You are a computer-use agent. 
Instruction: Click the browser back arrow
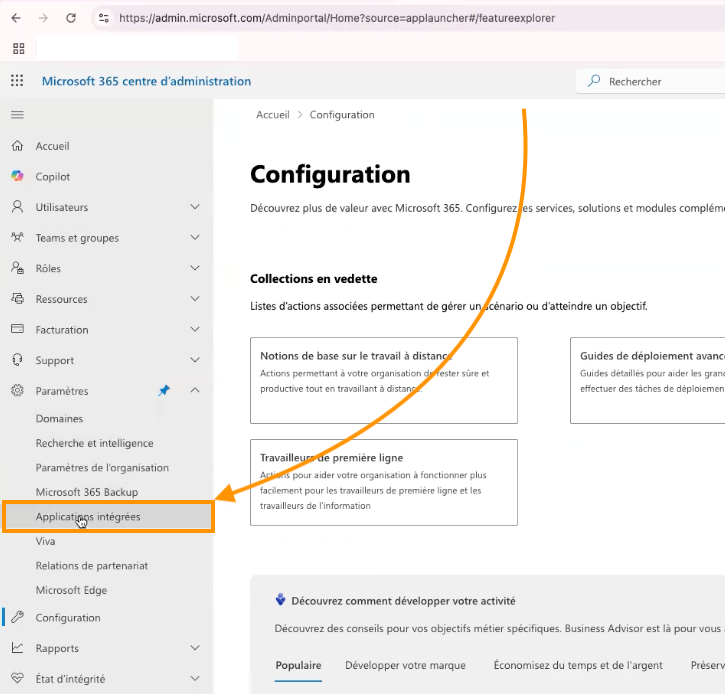(16, 18)
